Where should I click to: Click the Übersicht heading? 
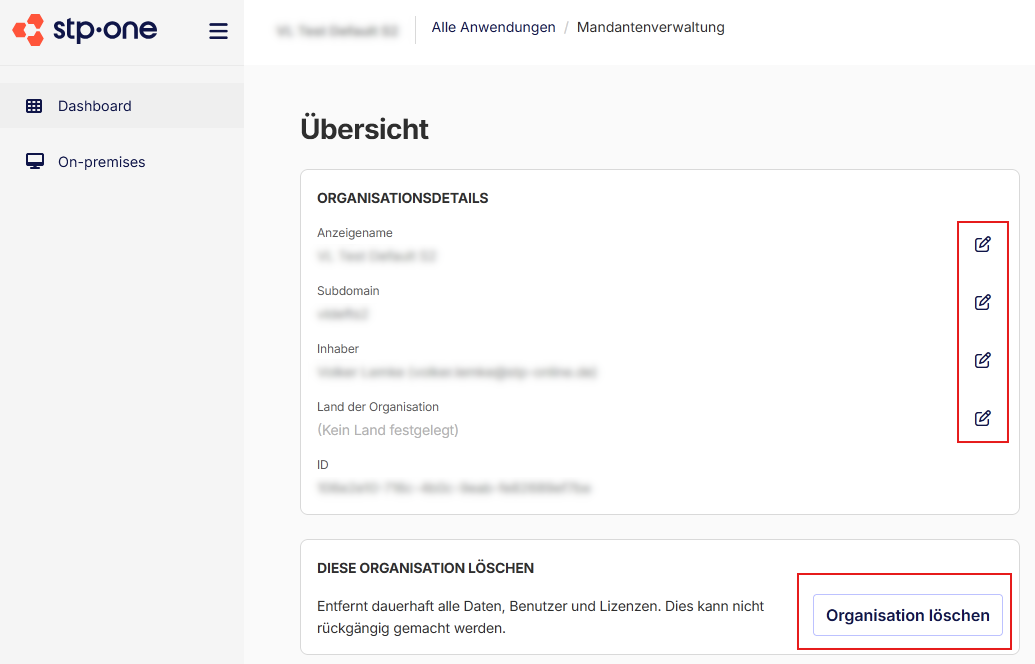[x=364, y=129]
